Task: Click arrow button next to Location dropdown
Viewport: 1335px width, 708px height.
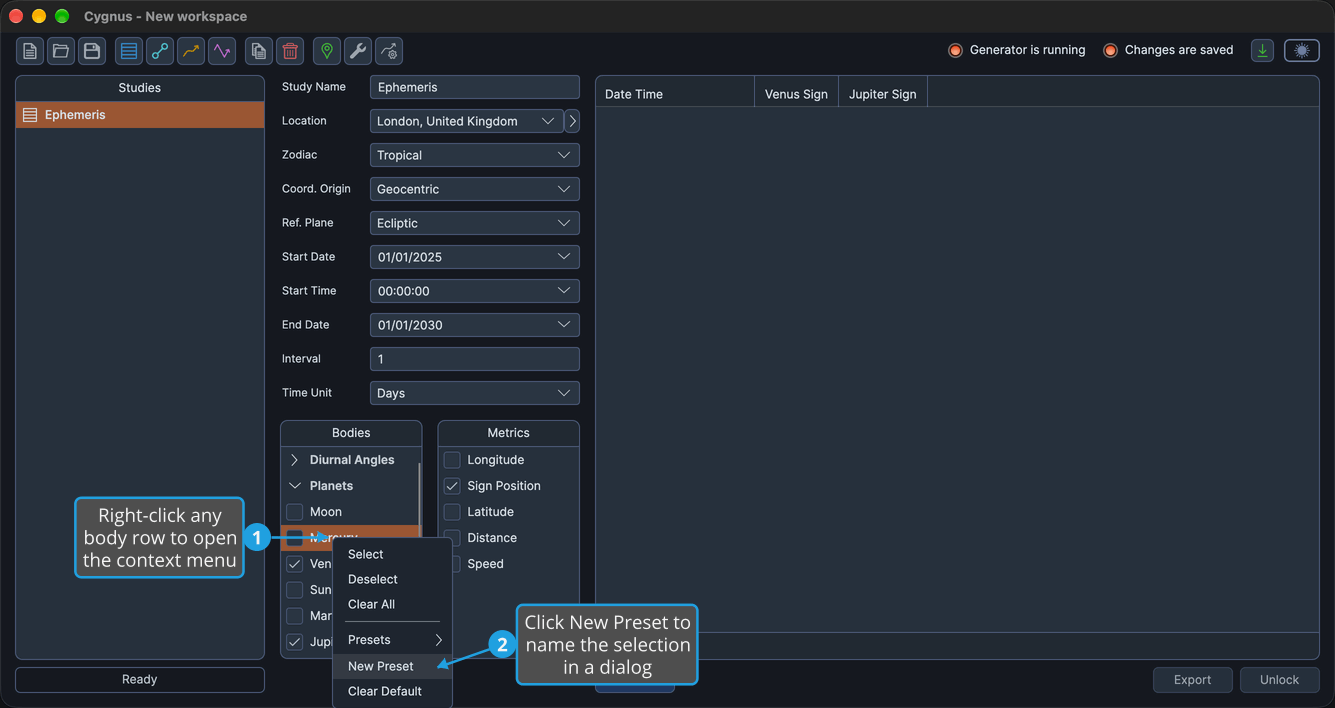Action: click(x=572, y=121)
